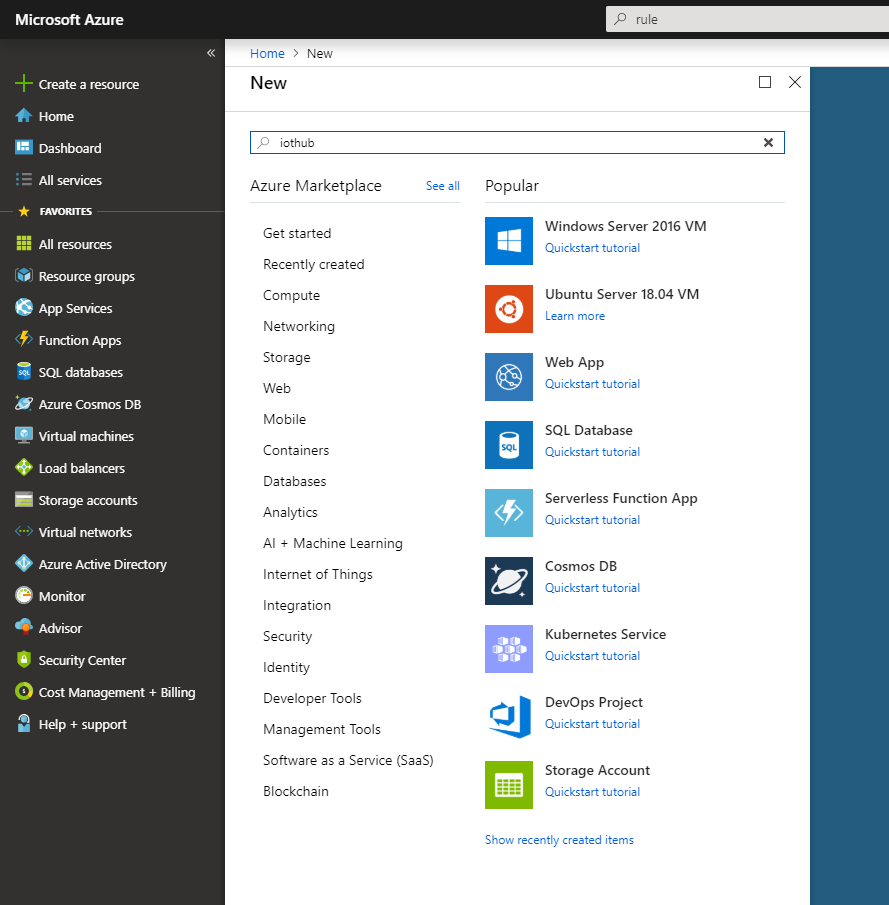Select the Mobile category

(285, 419)
